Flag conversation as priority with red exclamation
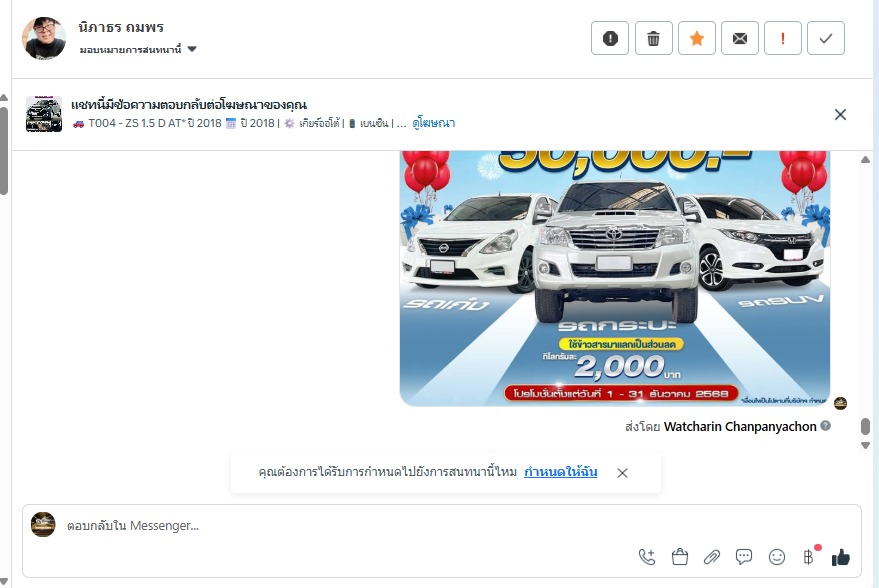The height and width of the screenshot is (588, 879). (783, 38)
